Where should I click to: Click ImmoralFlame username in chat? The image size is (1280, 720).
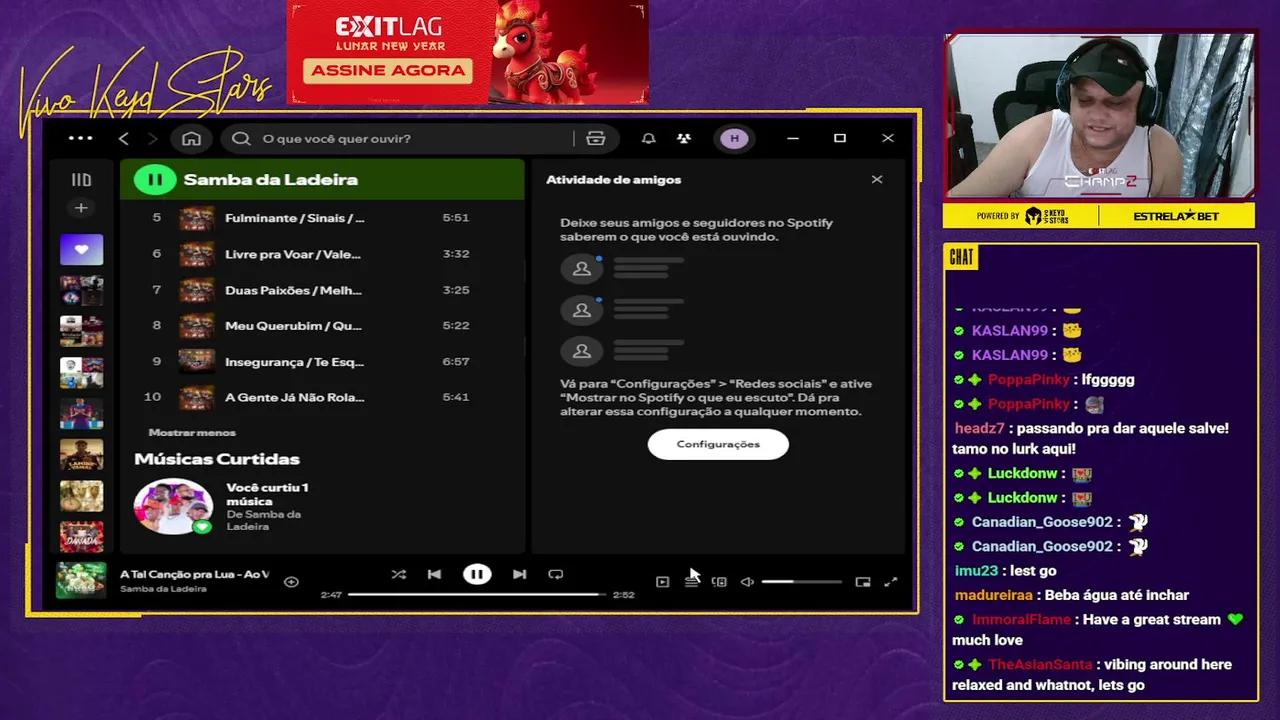(x=1021, y=620)
